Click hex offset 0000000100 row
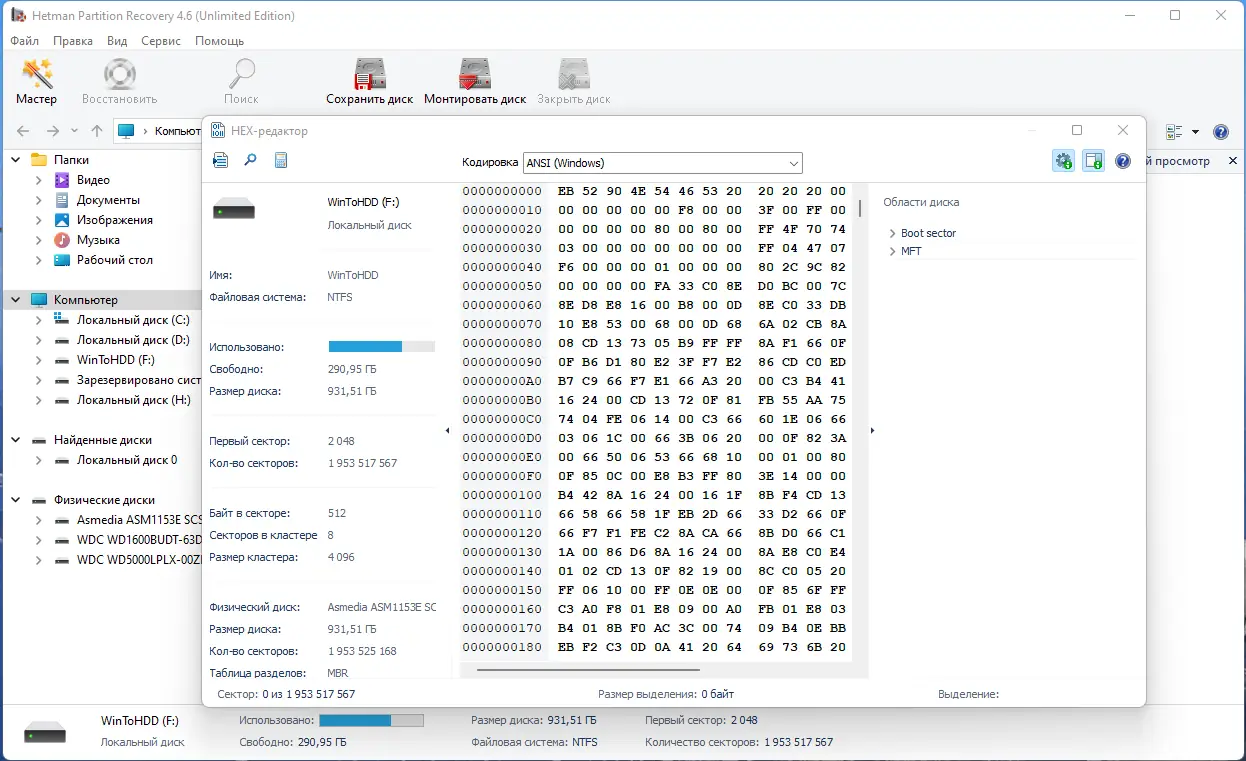 point(502,495)
